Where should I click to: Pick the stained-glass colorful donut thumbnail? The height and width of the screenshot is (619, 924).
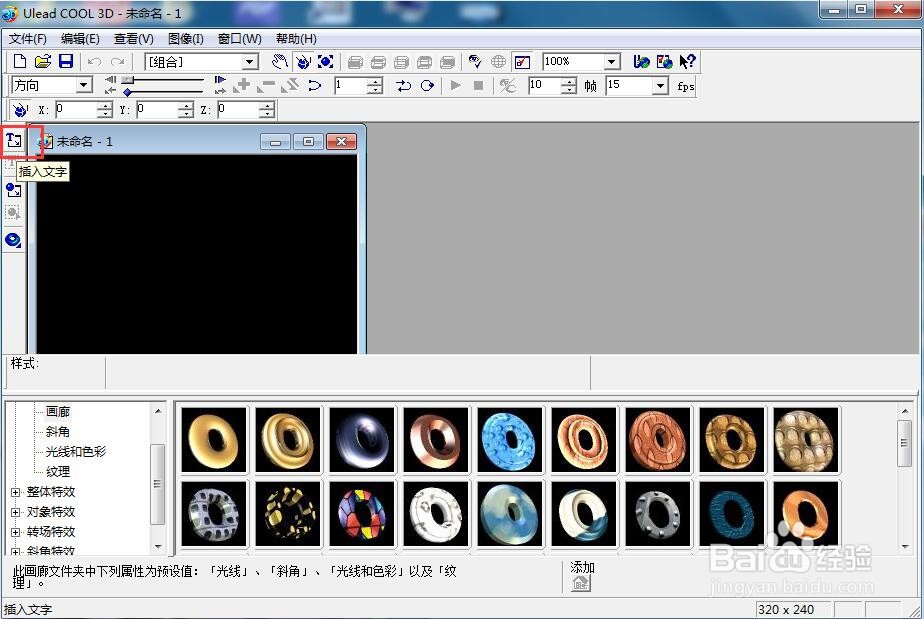pyautogui.click(x=362, y=513)
